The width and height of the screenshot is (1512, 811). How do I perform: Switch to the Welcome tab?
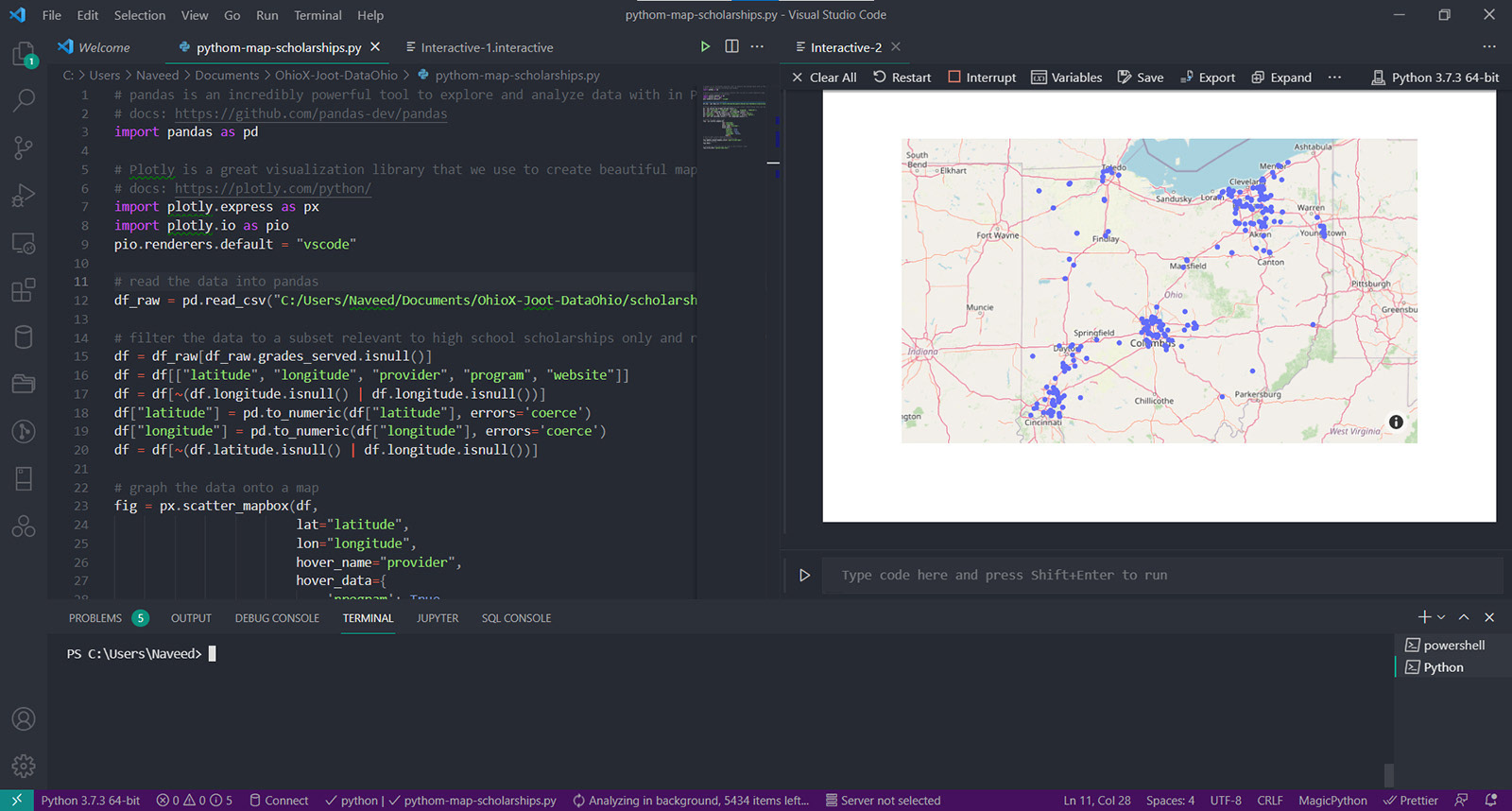coord(94,47)
